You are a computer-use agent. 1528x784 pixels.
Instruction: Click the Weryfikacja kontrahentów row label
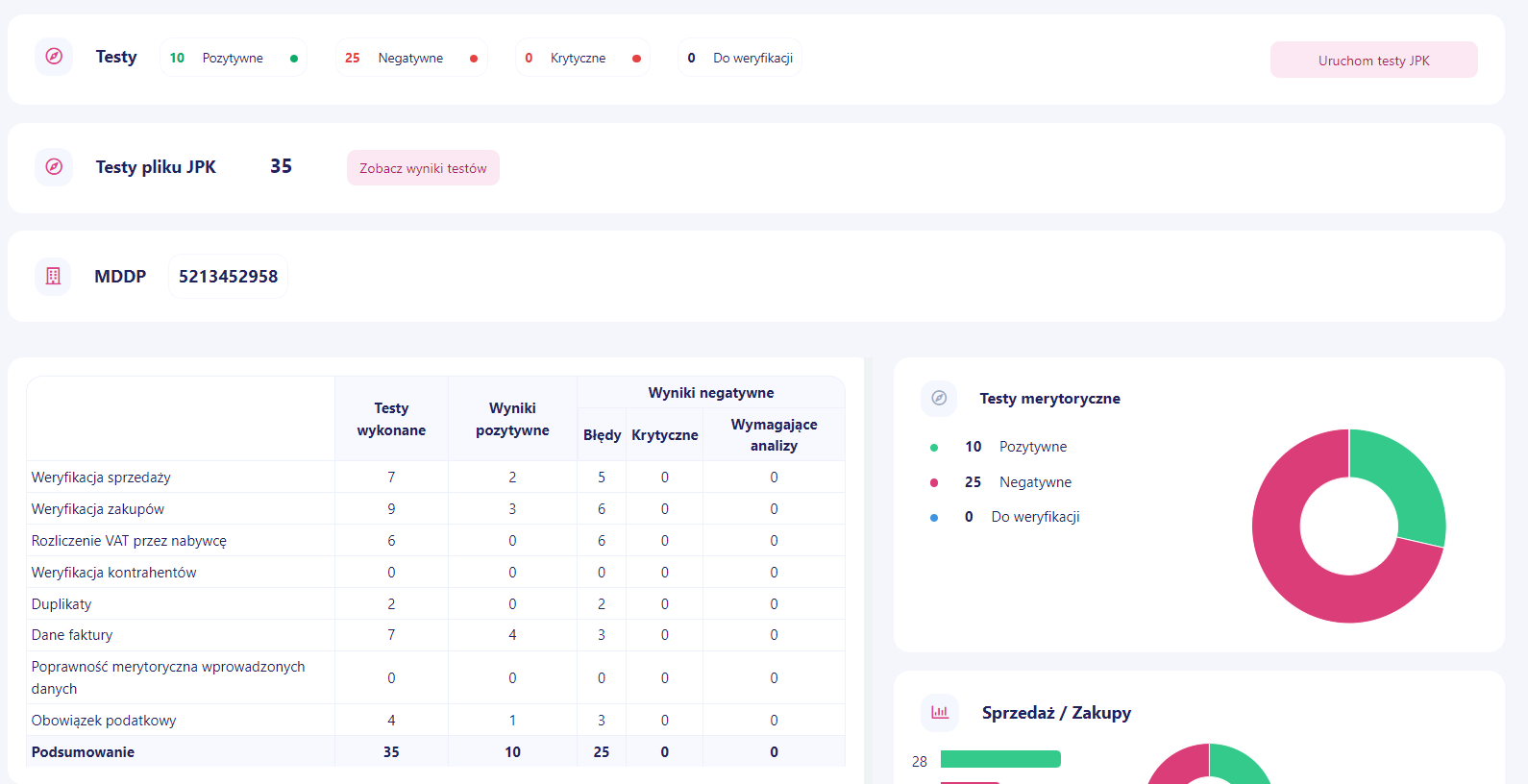tap(113, 573)
